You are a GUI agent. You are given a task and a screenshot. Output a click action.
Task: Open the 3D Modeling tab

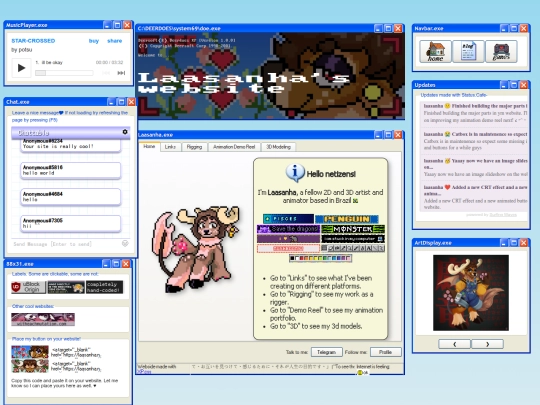point(278,147)
